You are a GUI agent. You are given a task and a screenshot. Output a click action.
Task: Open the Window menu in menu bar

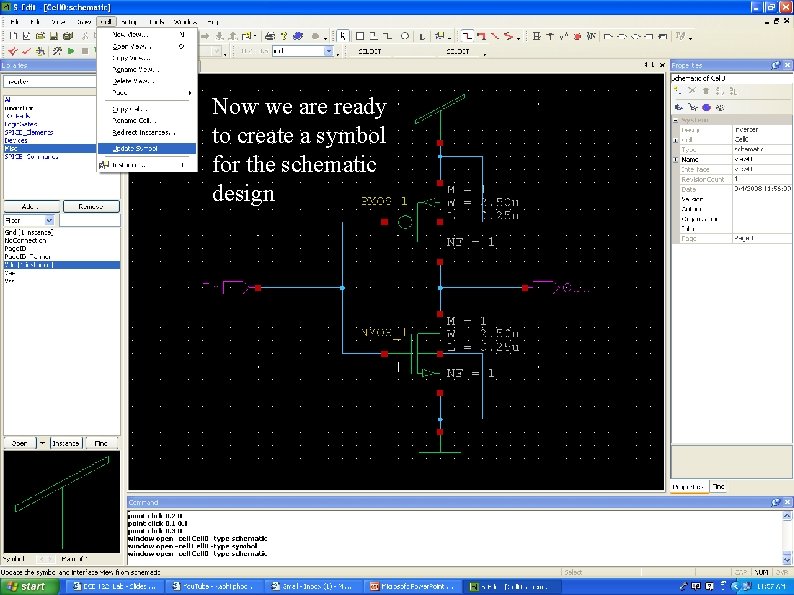tap(185, 21)
